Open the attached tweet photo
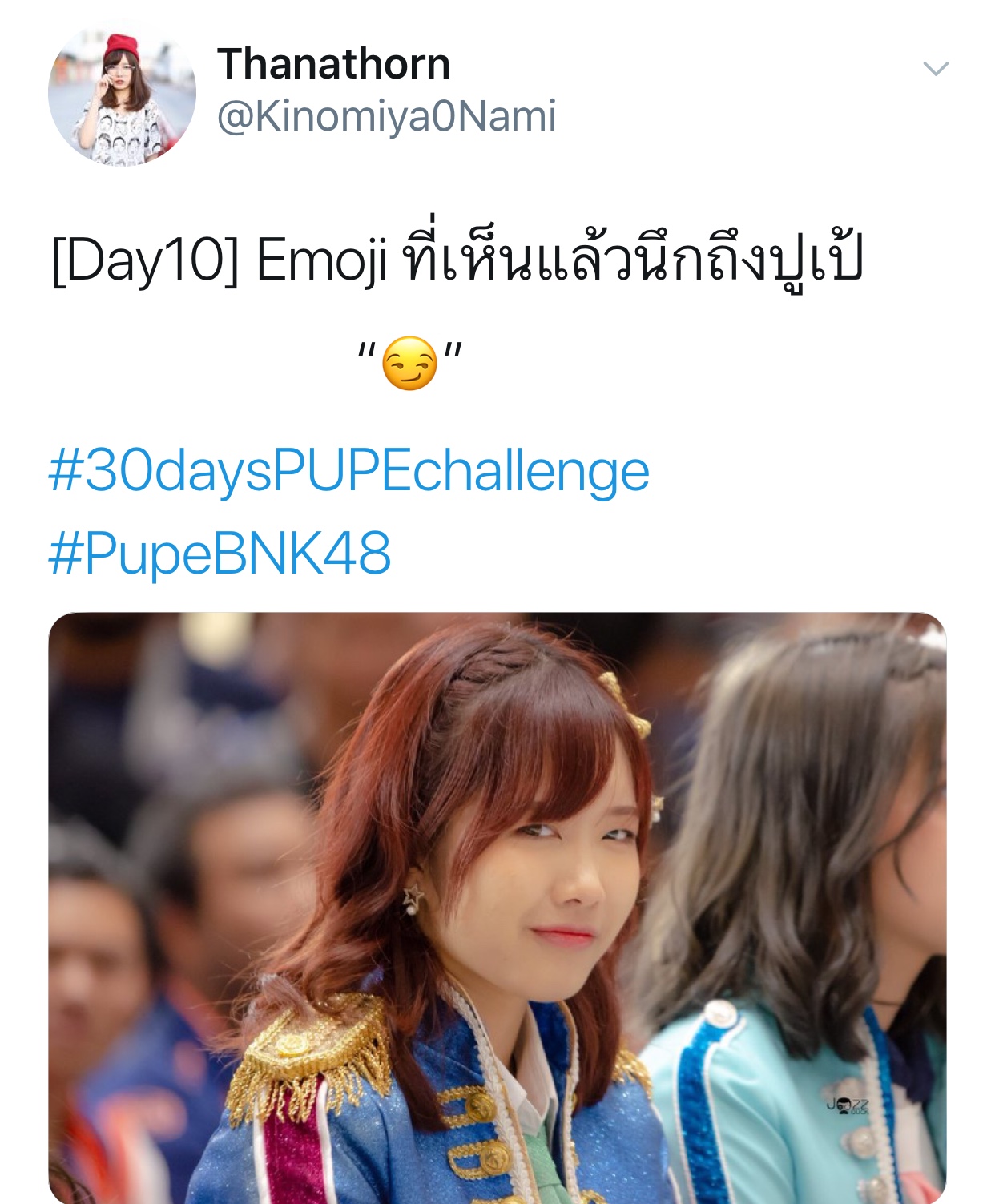The image size is (995, 1204). click(x=497, y=908)
